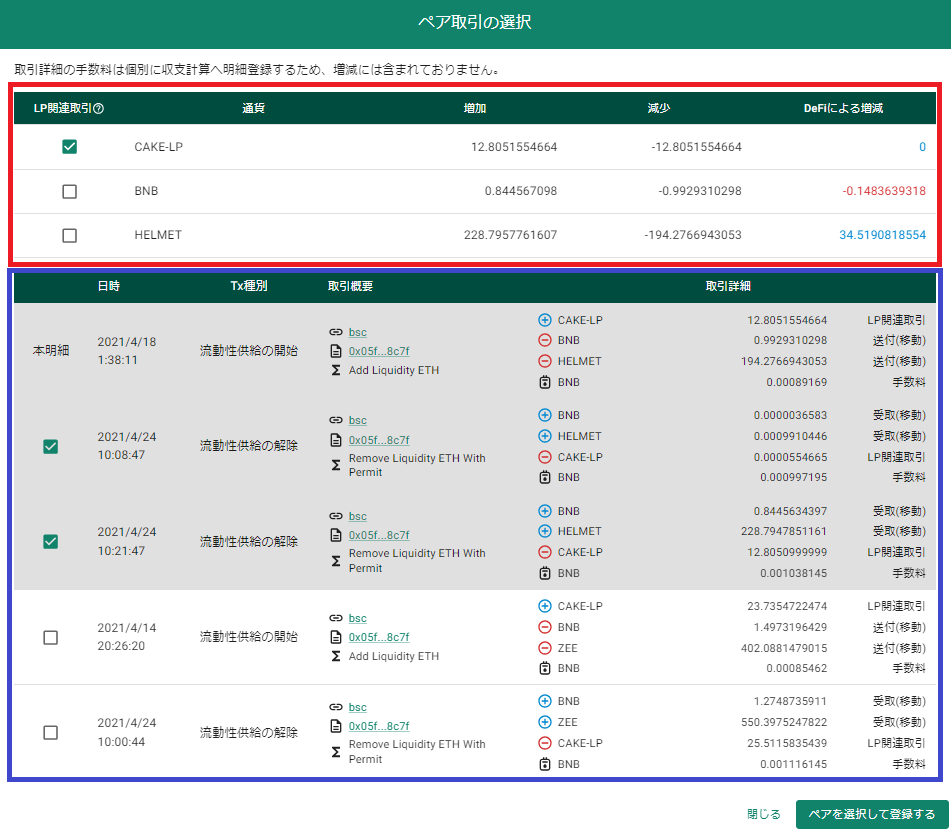Click the fee icon beside BNB in the 2021/4/18 row

point(545,382)
